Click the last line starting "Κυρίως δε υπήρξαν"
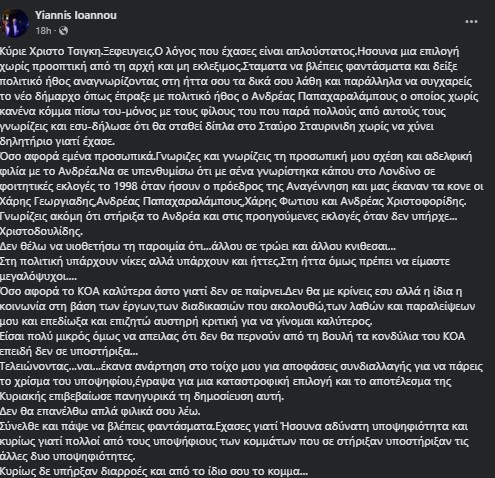Image resolution: width=495 pixels, height=478 pixels. point(154,471)
